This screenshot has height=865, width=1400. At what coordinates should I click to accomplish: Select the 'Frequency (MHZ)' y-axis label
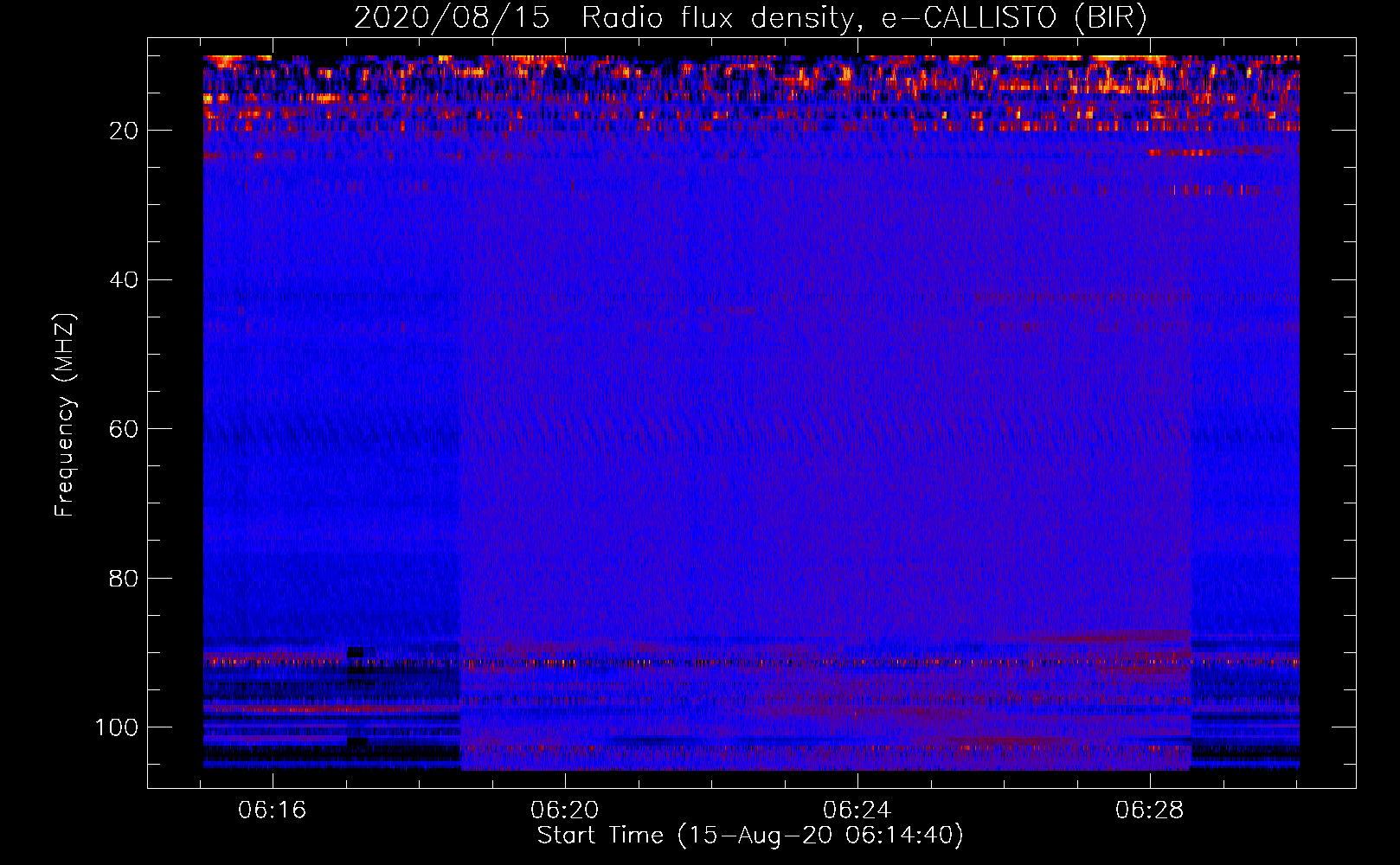click(x=65, y=414)
